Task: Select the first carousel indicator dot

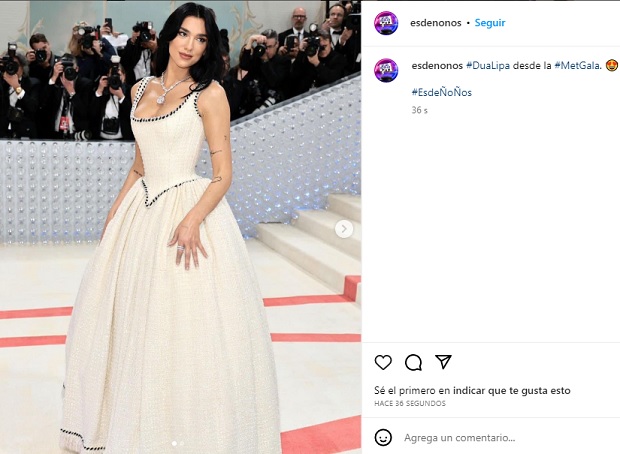Action: 174,444
